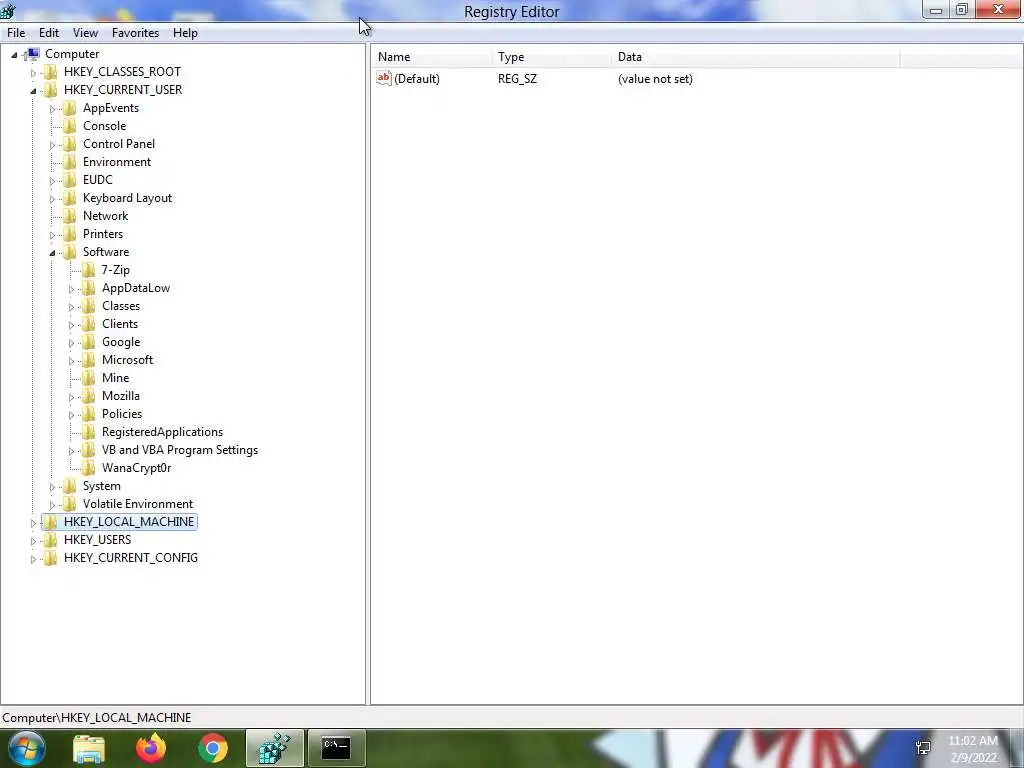Expand the Volatile Environment arrow

click(52, 505)
